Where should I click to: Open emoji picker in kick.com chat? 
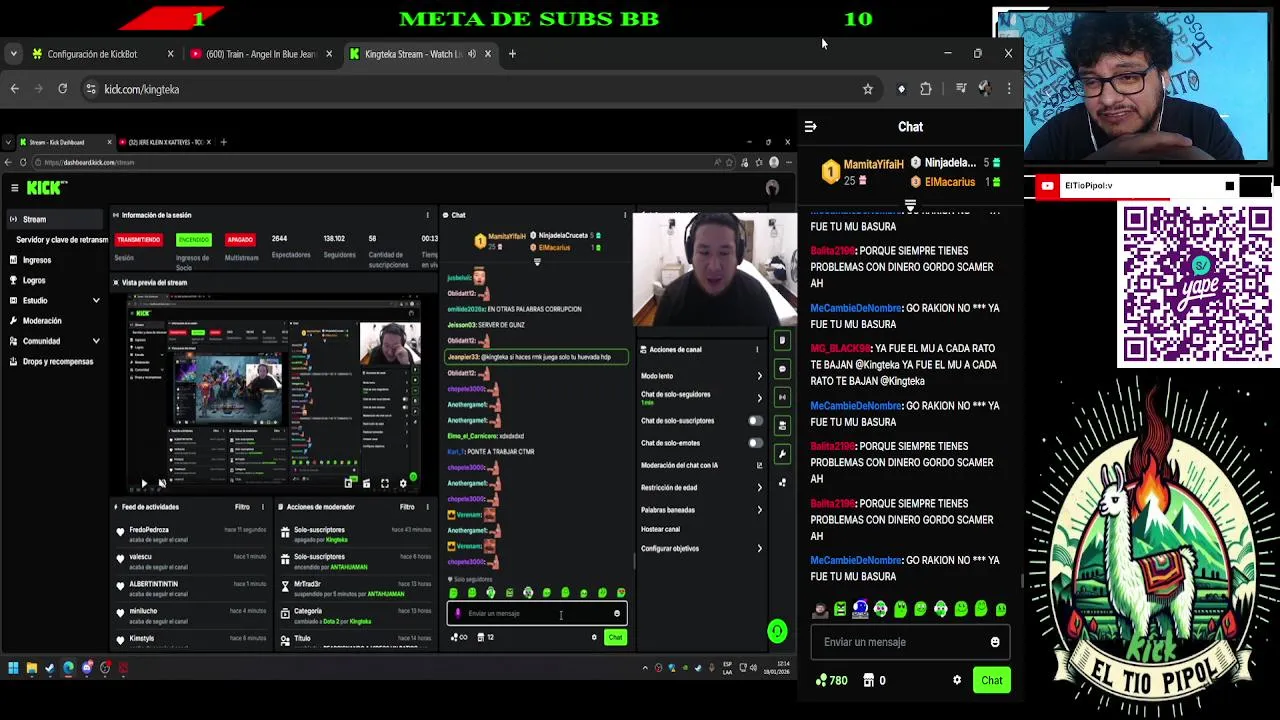pos(995,642)
